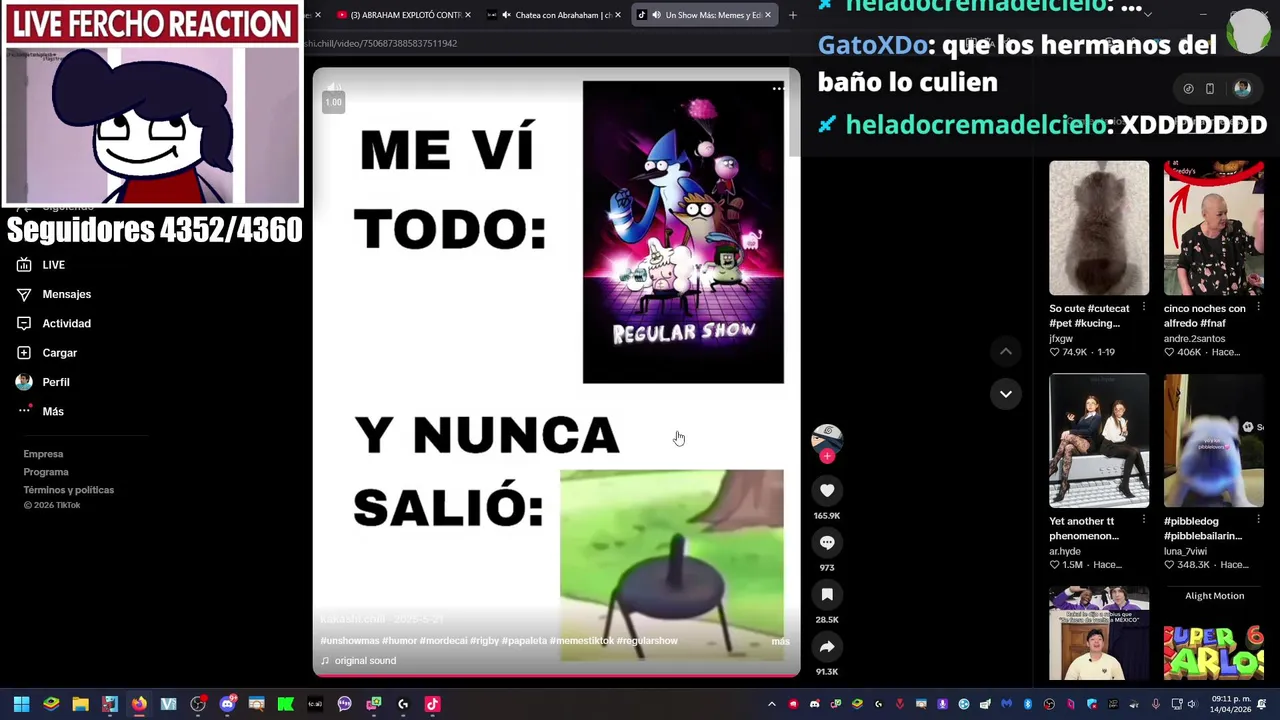Open 'cinco noches con alfredo' video thumbnail
This screenshot has width=1280, height=720.
click(x=1214, y=228)
